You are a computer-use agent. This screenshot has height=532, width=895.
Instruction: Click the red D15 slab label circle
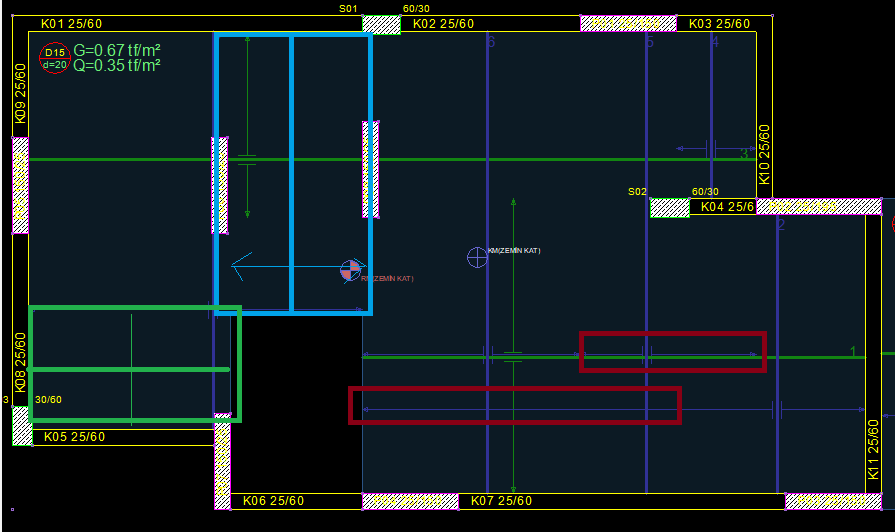click(54, 58)
